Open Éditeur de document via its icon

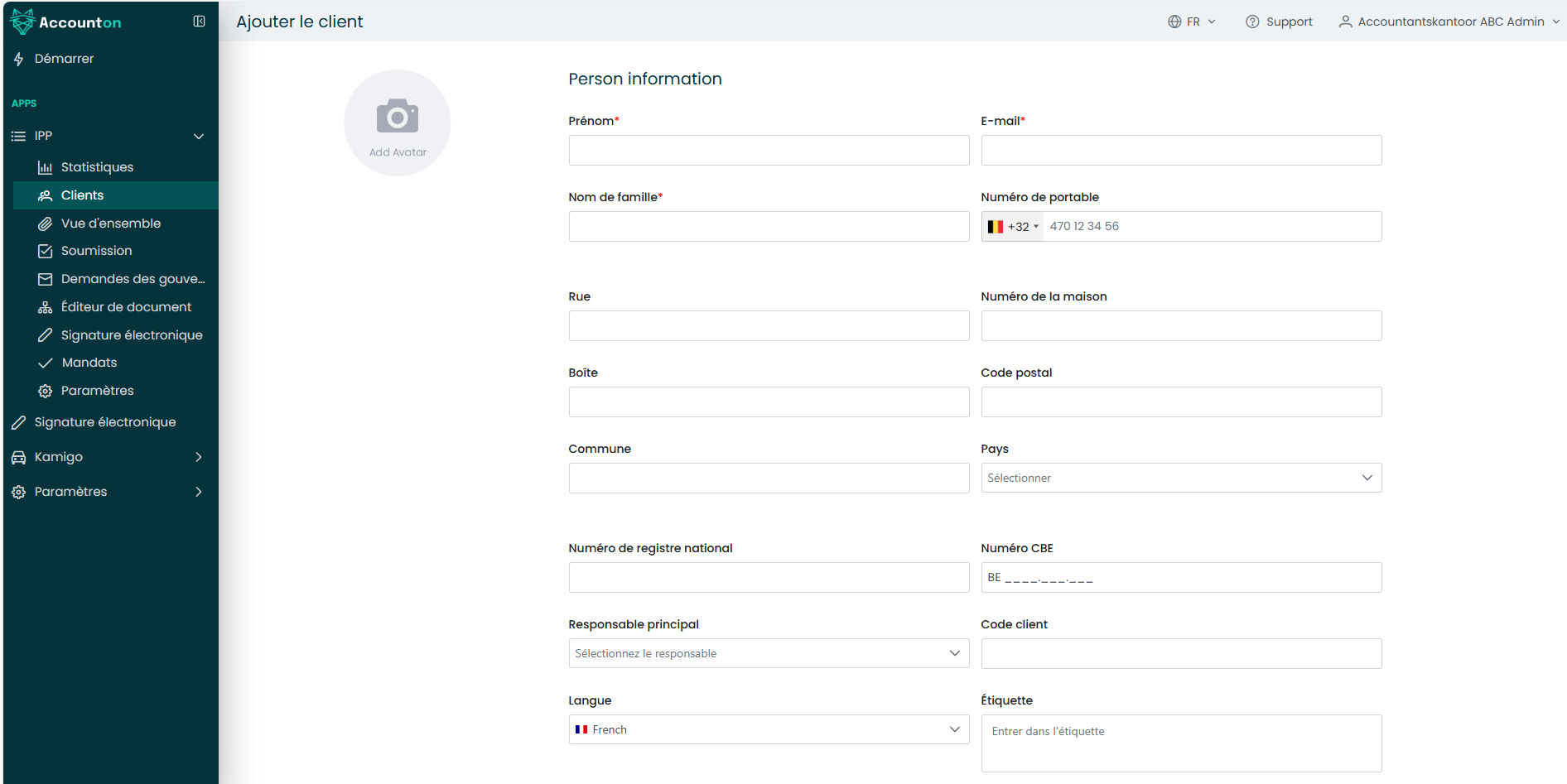point(46,307)
